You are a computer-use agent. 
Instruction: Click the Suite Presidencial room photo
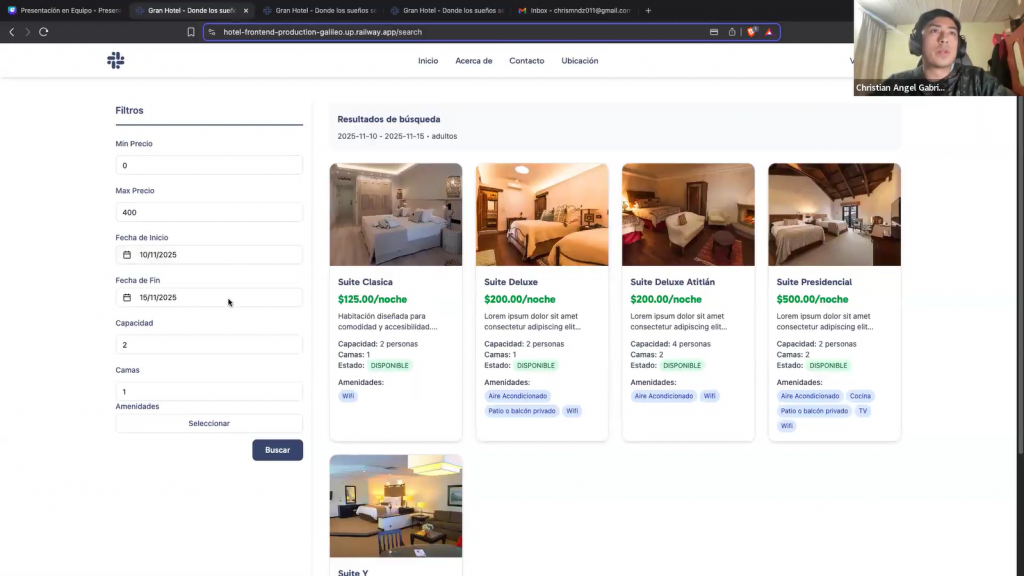[834, 215]
